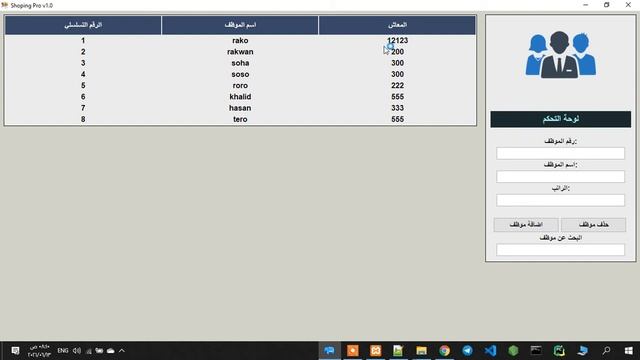Focus the اسم الموظف employee name field

560,176
